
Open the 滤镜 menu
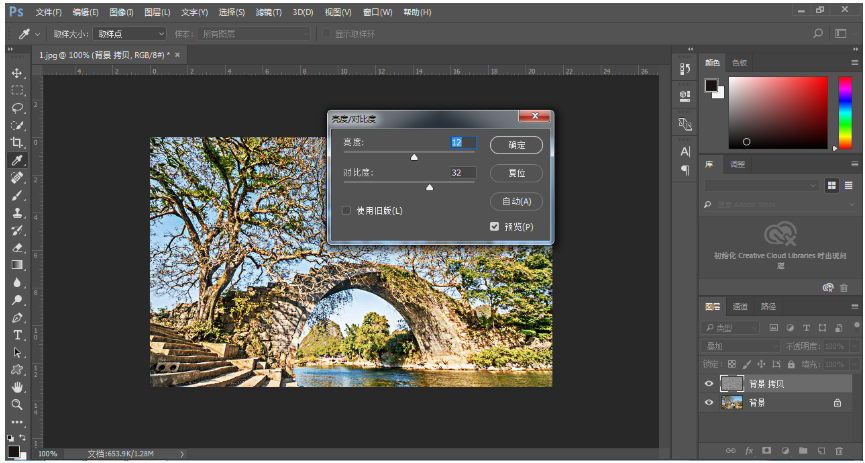267,13
